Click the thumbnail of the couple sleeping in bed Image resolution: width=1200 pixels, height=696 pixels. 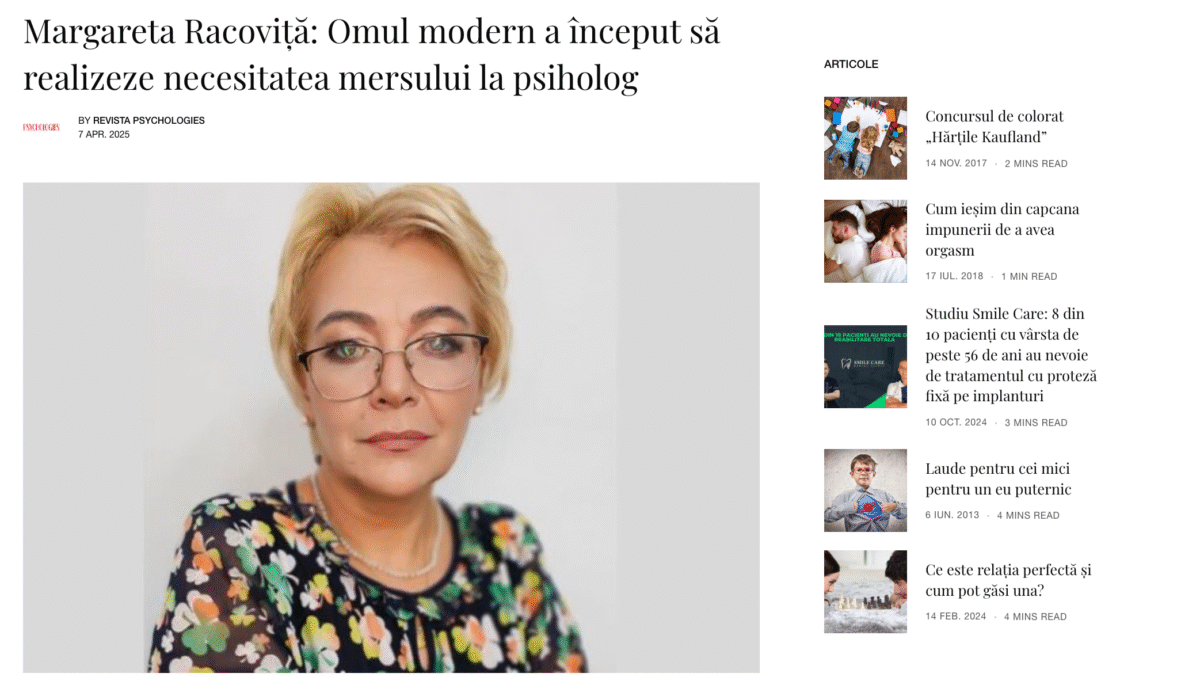pos(865,241)
